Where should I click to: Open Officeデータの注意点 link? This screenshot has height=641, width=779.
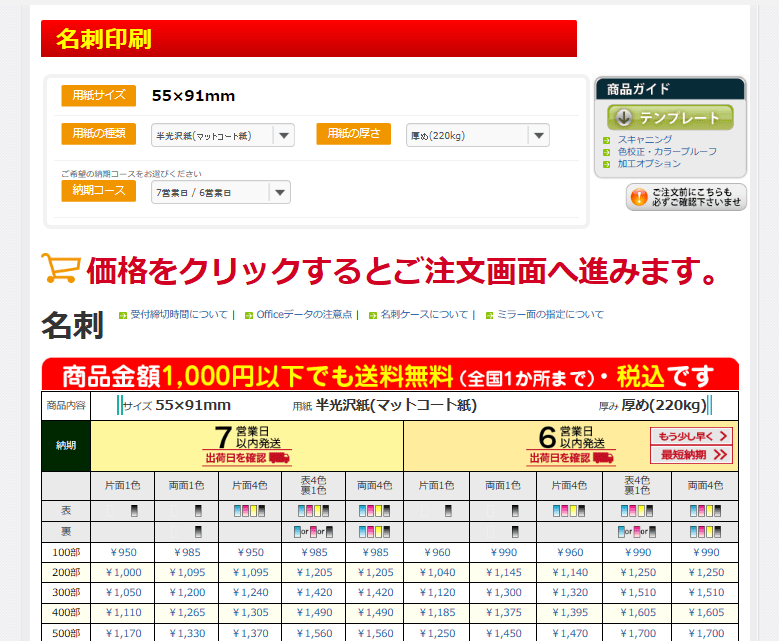(304, 314)
